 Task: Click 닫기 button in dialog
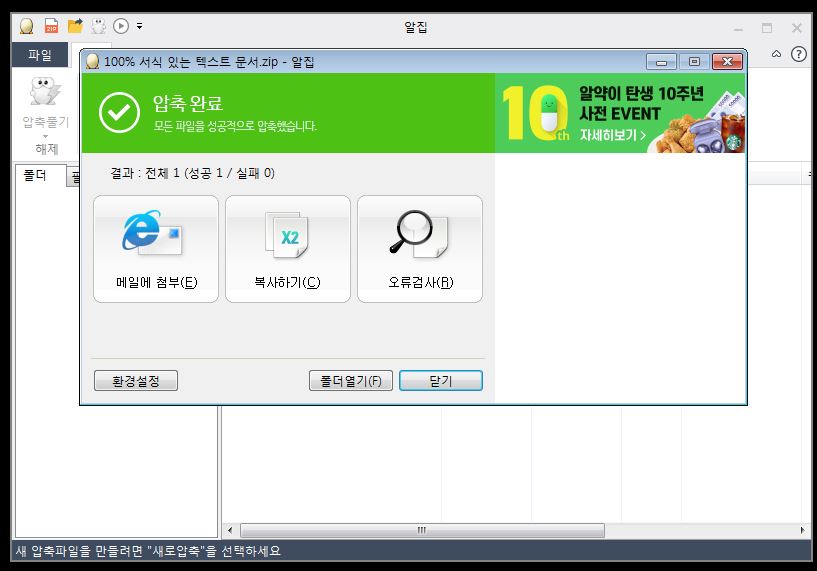pos(441,380)
